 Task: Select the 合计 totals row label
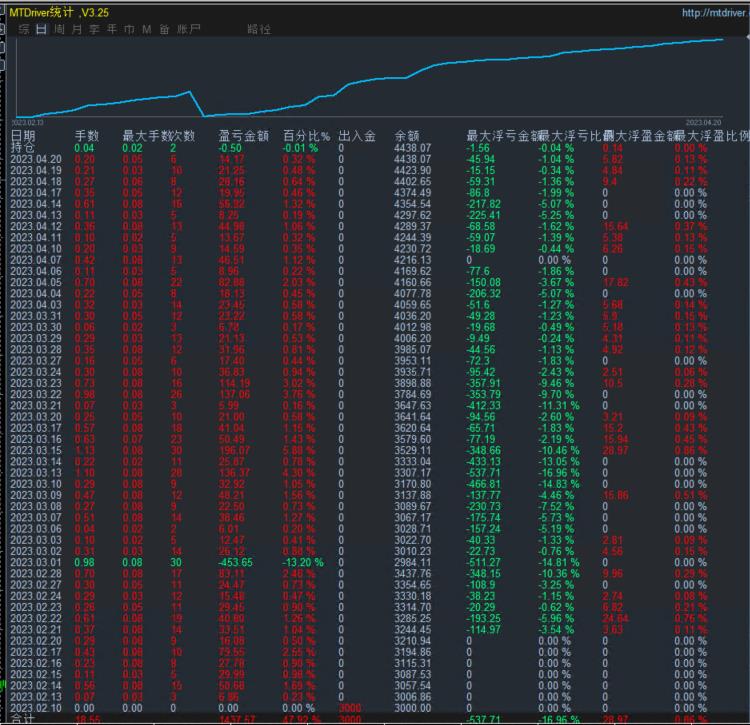pyautogui.click(x=22, y=719)
